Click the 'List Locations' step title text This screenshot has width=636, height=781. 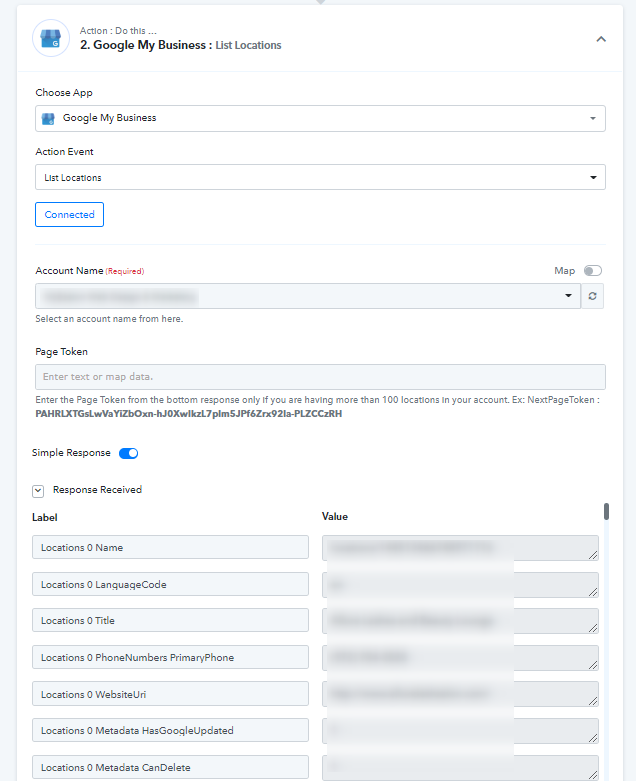tap(248, 45)
